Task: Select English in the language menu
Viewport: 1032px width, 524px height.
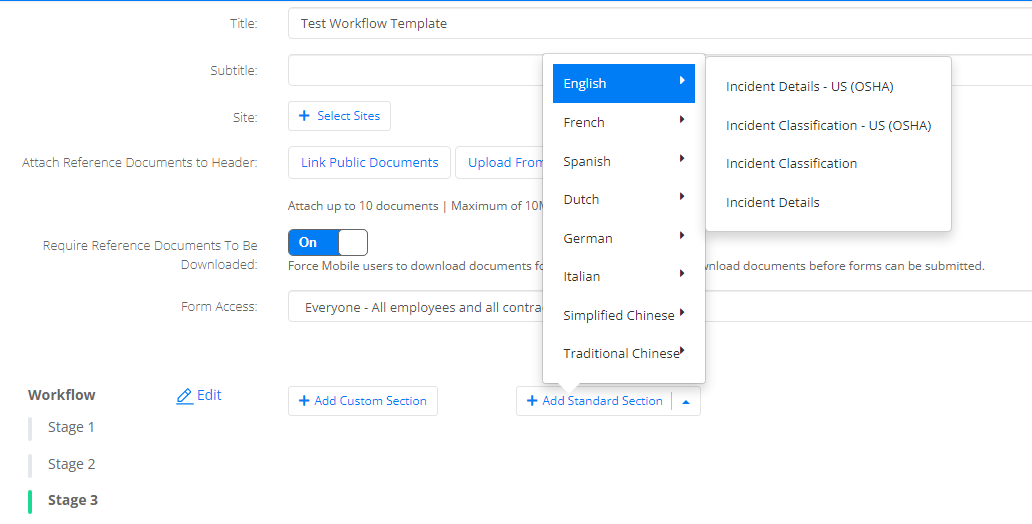Action: [x=624, y=84]
